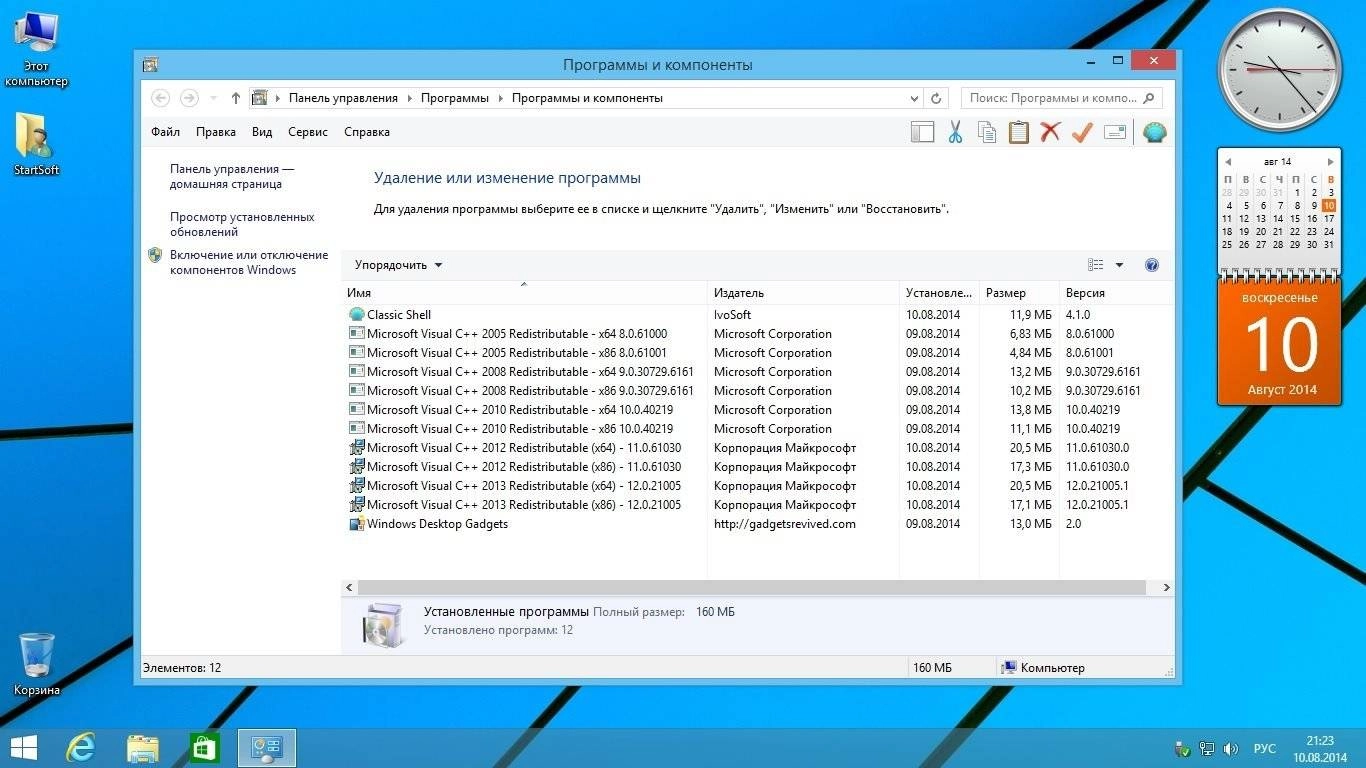This screenshot has width=1366, height=768.
Task: Open the address bar history dropdown
Action: click(914, 98)
